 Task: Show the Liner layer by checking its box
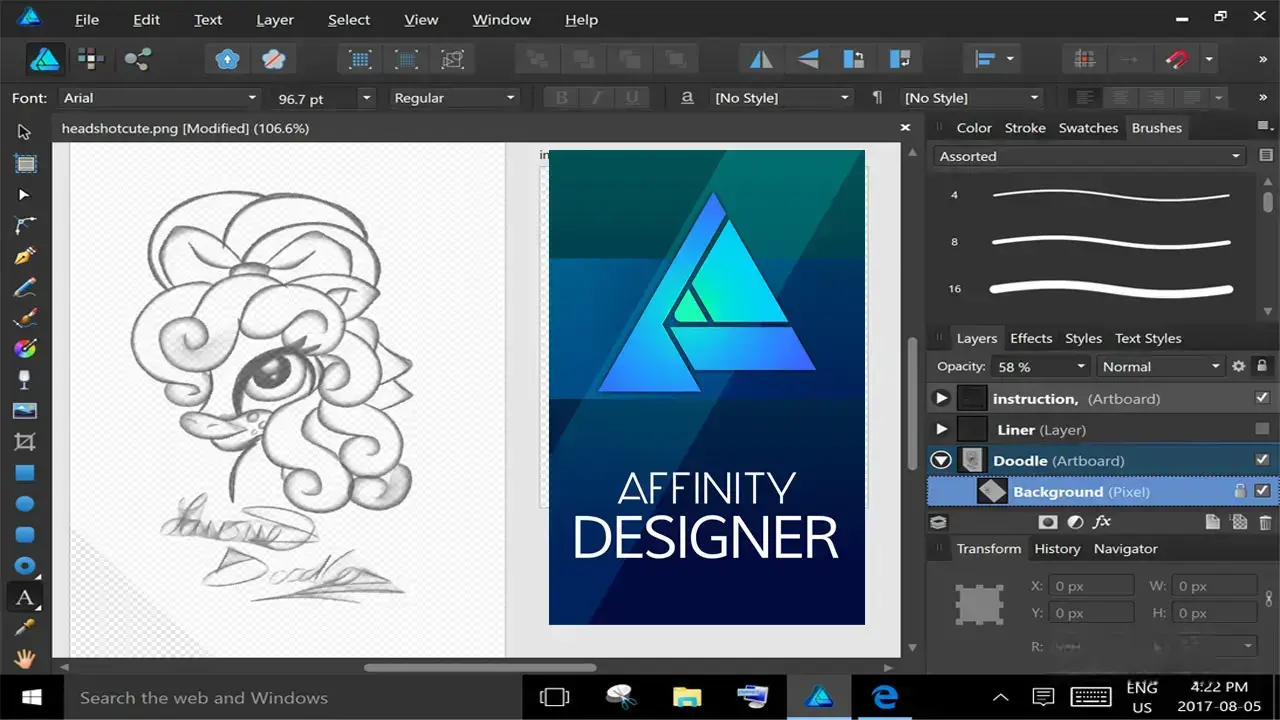click(x=1261, y=429)
